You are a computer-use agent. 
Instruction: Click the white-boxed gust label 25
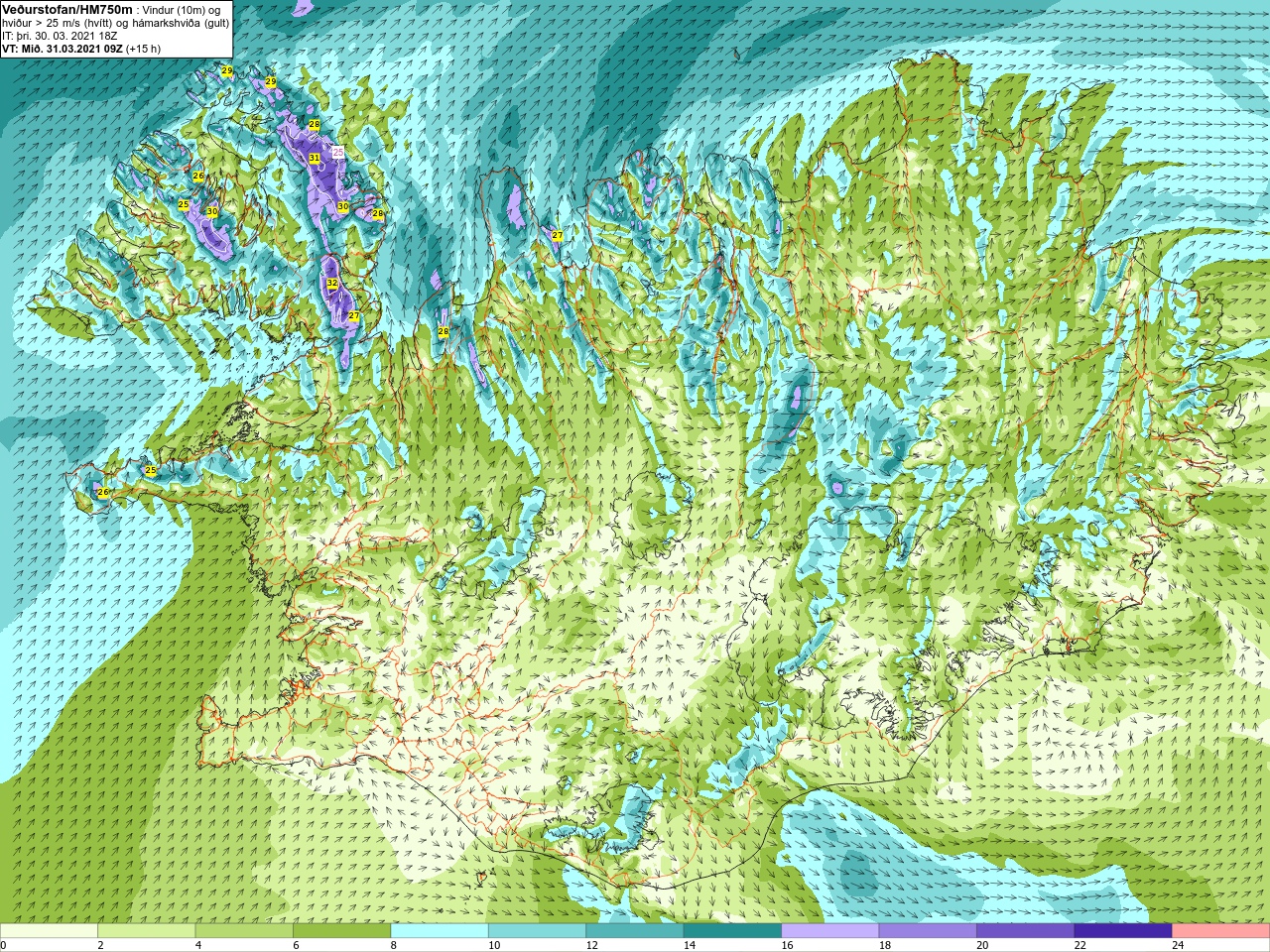(x=338, y=152)
